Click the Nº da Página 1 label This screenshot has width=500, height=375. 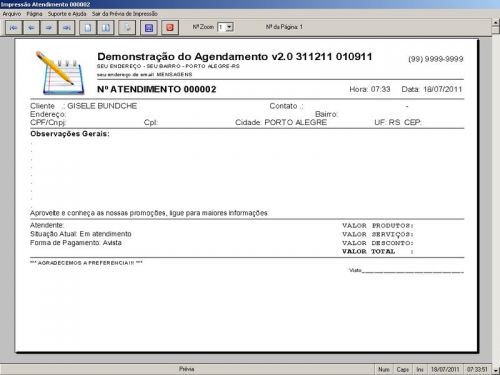[284, 27]
